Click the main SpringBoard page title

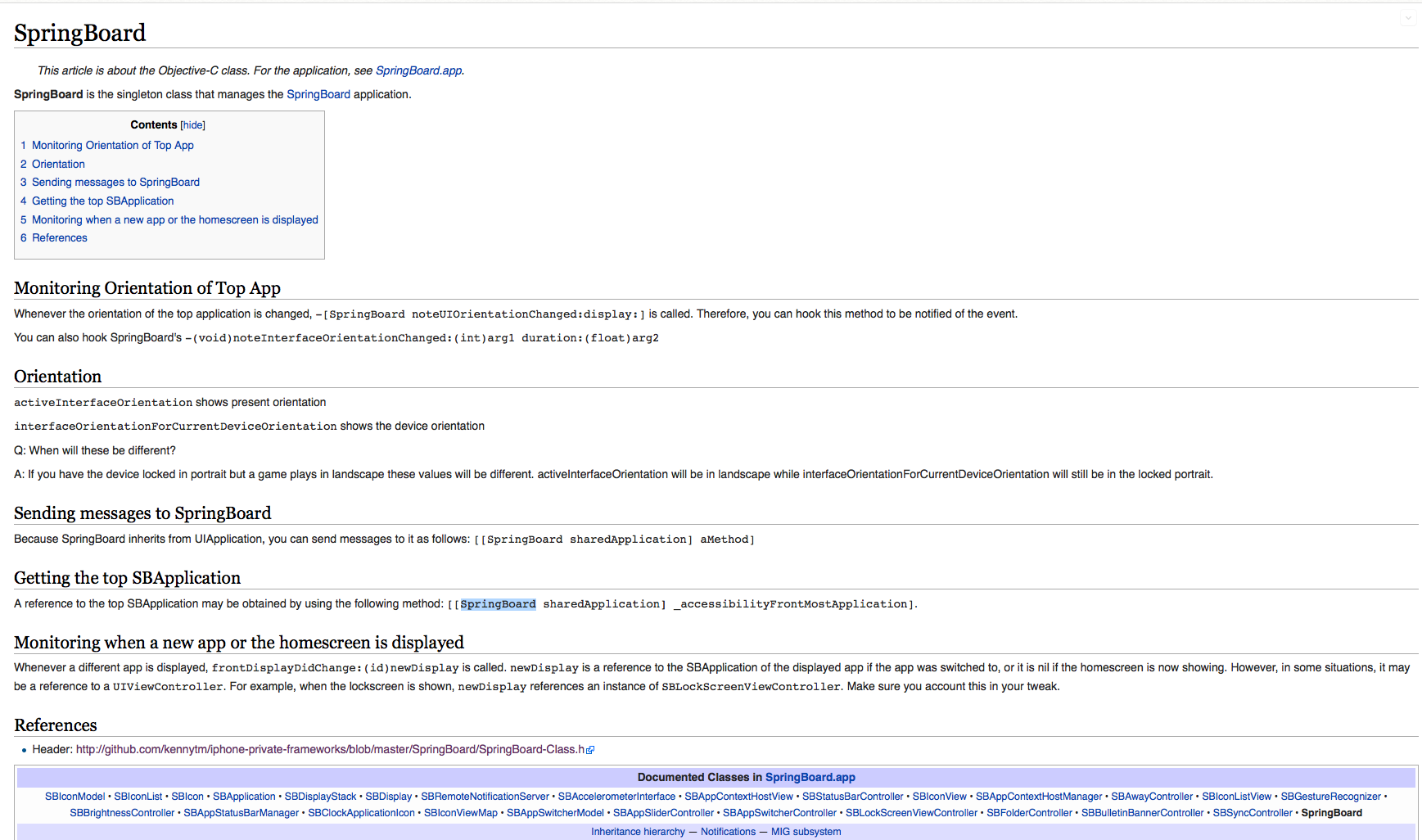(79, 33)
